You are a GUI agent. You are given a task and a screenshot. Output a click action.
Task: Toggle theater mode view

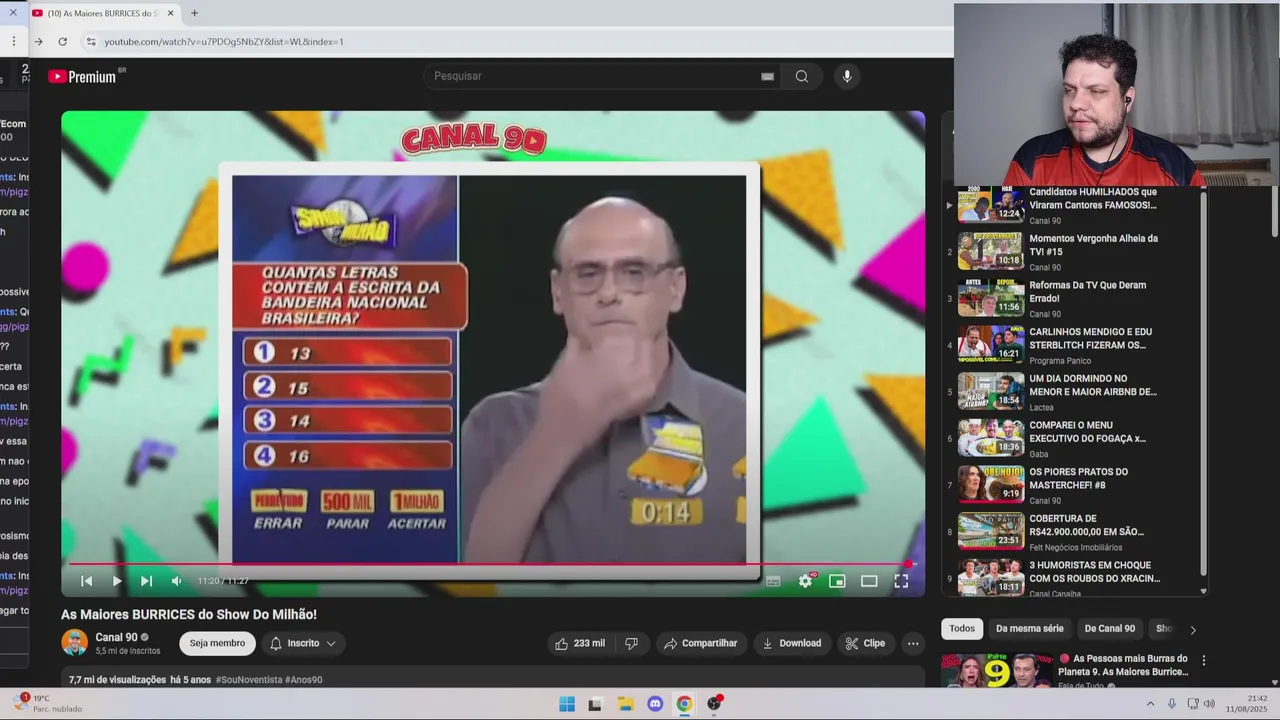(x=869, y=581)
